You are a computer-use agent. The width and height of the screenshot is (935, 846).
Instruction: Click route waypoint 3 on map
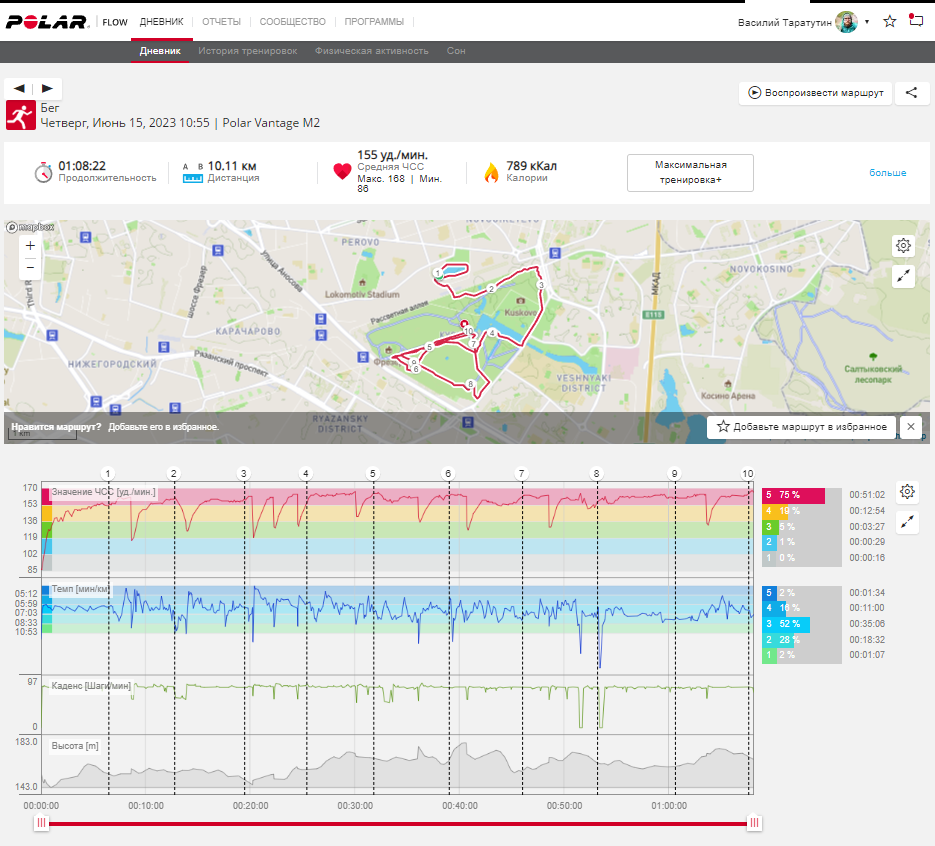pyautogui.click(x=541, y=285)
